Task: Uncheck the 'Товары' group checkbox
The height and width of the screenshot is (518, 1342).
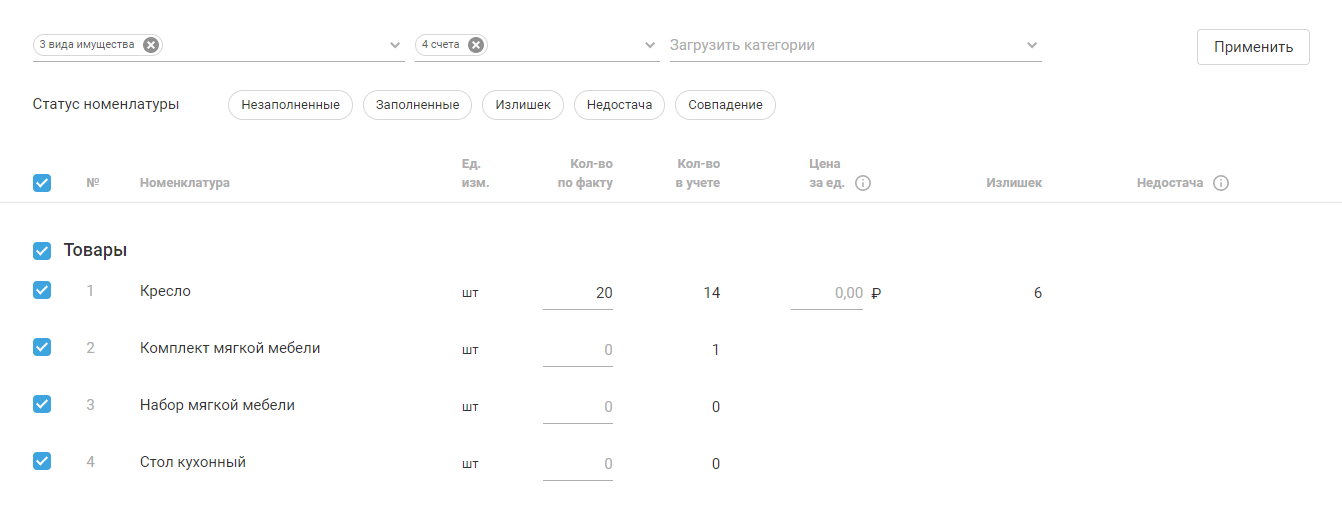Action: pyautogui.click(x=42, y=250)
